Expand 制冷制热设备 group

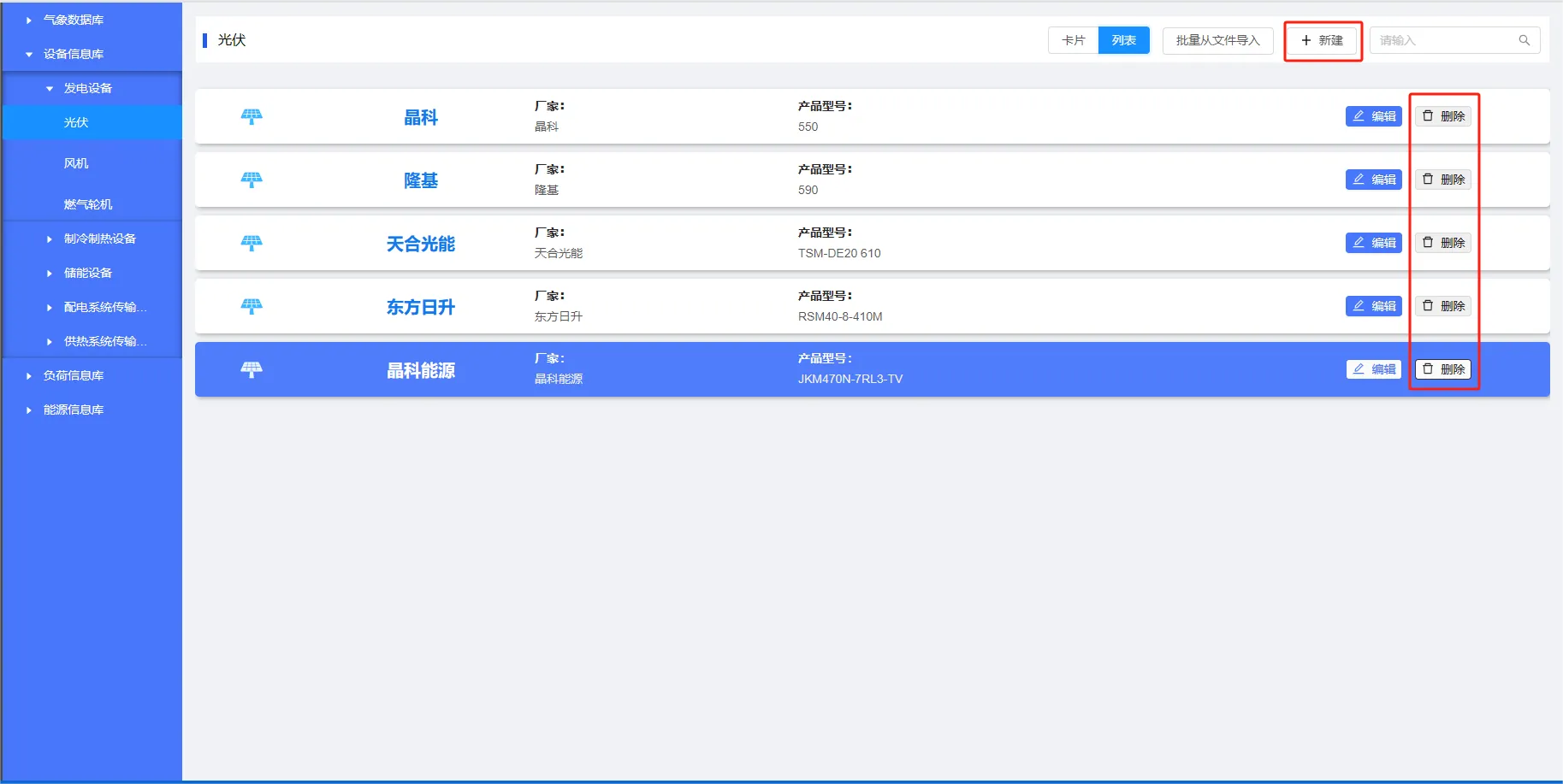(92, 239)
